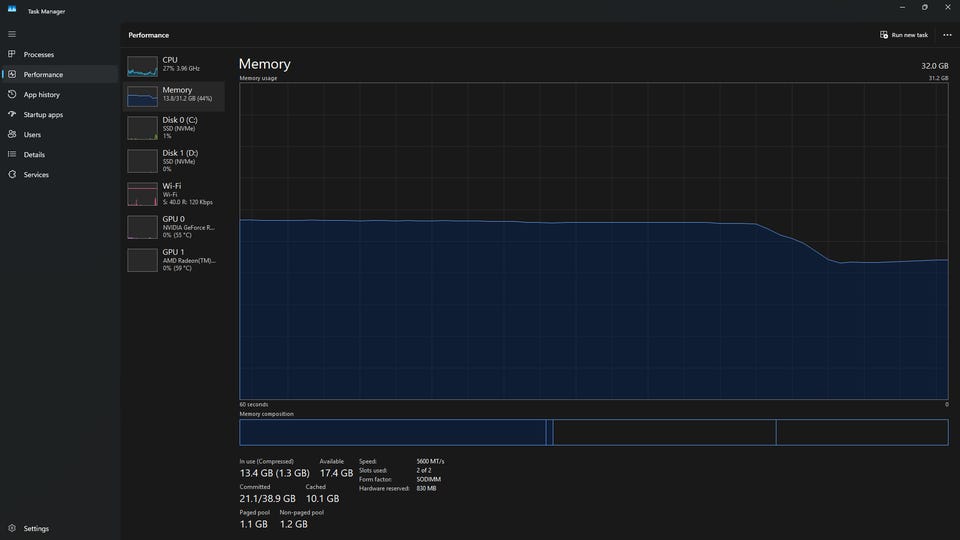Select the Disk 0 (C:) graph thumbnail
This screenshot has width=960, height=540.
[142, 129]
